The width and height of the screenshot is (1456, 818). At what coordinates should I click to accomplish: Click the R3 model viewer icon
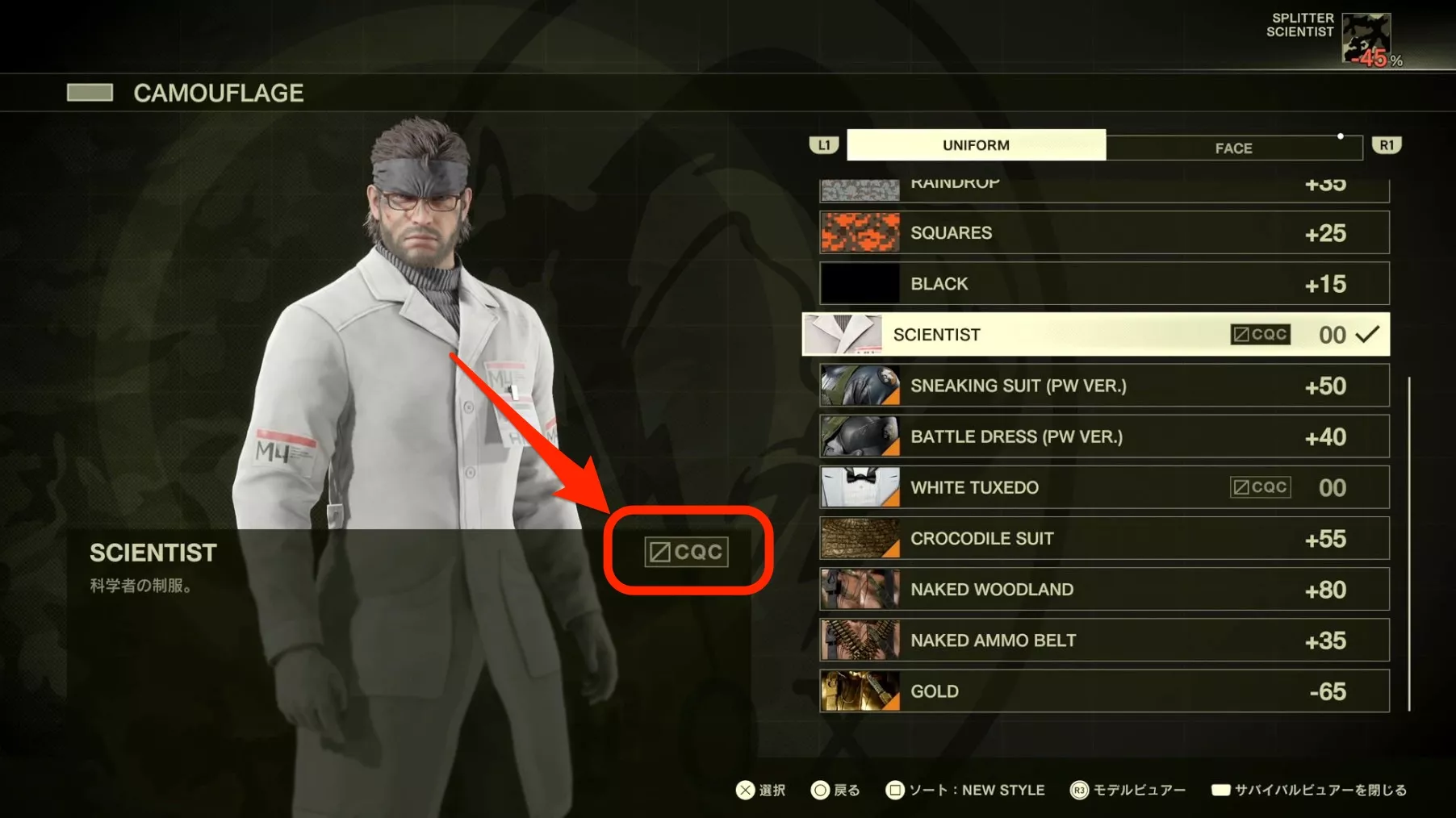pos(1079,791)
